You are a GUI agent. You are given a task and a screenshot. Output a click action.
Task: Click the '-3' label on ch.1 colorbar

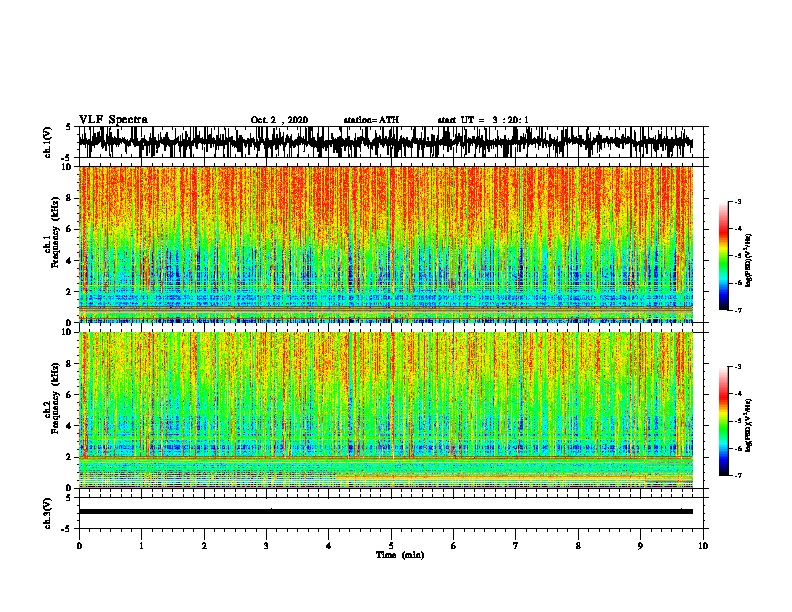coord(737,201)
